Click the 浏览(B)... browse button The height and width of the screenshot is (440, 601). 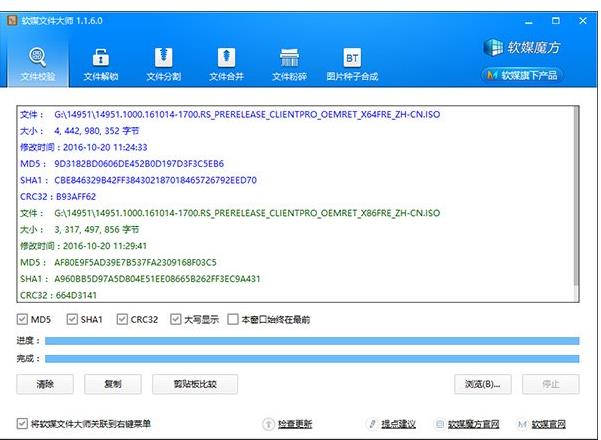[483, 384]
